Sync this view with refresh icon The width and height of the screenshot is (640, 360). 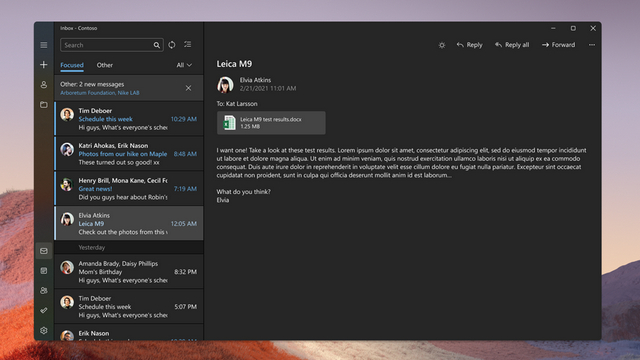click(172, 45)
